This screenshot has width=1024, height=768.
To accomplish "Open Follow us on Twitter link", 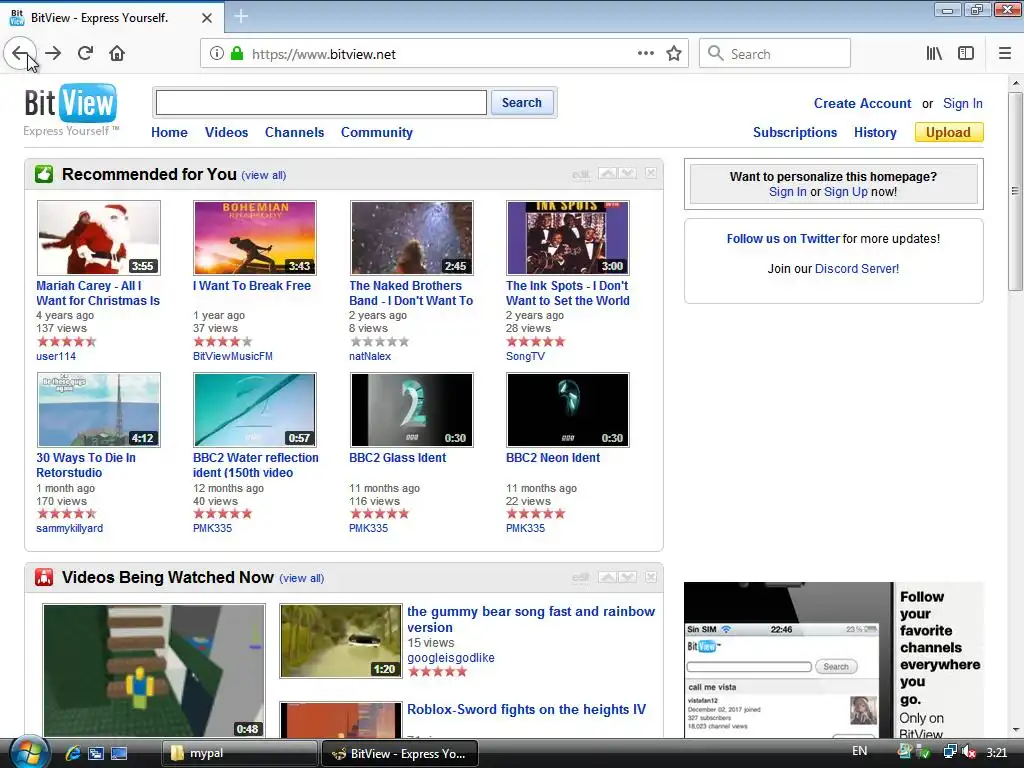I will coord(783,238).
